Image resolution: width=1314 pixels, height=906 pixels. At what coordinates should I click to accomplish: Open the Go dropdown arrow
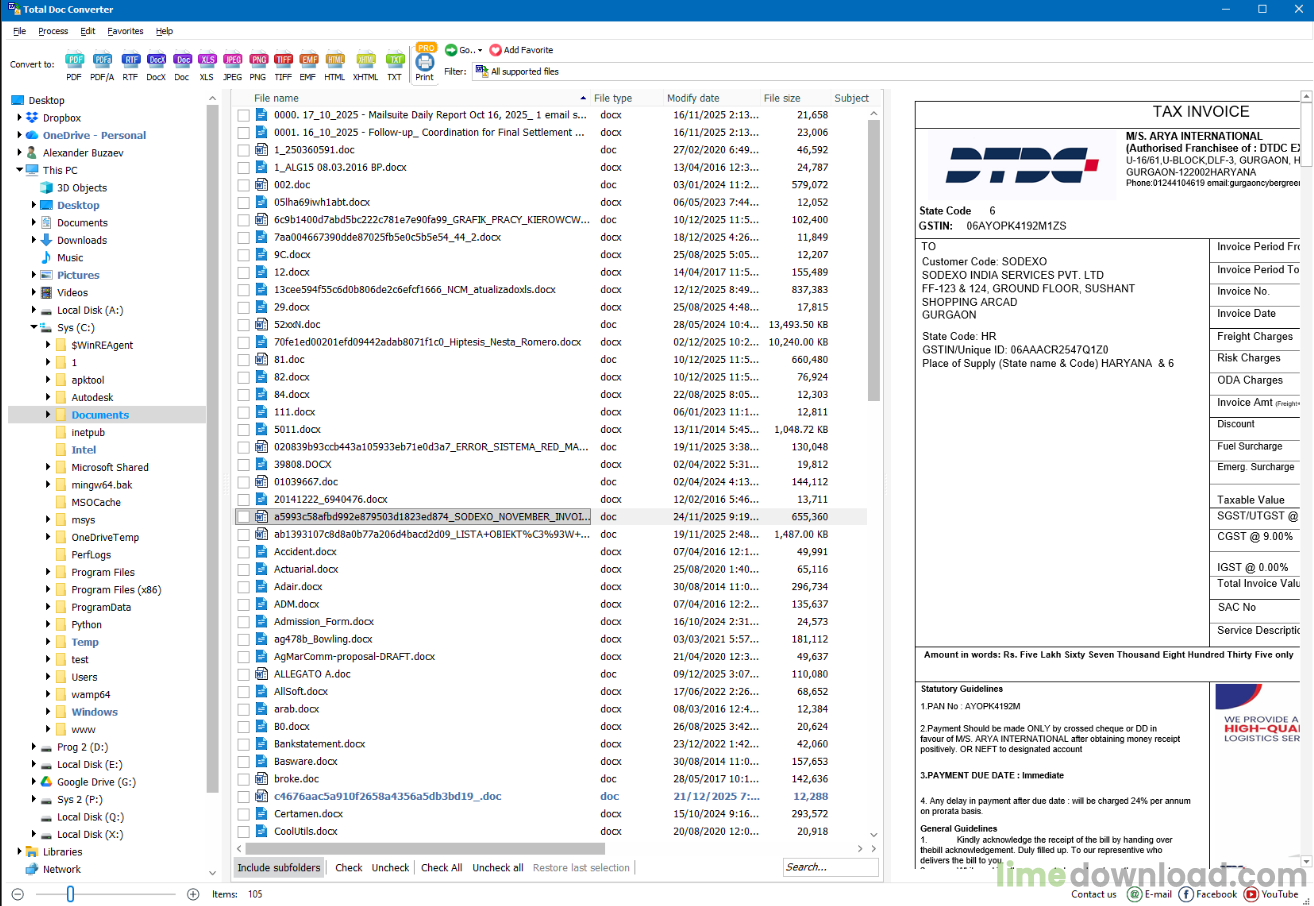coord(480,50)
